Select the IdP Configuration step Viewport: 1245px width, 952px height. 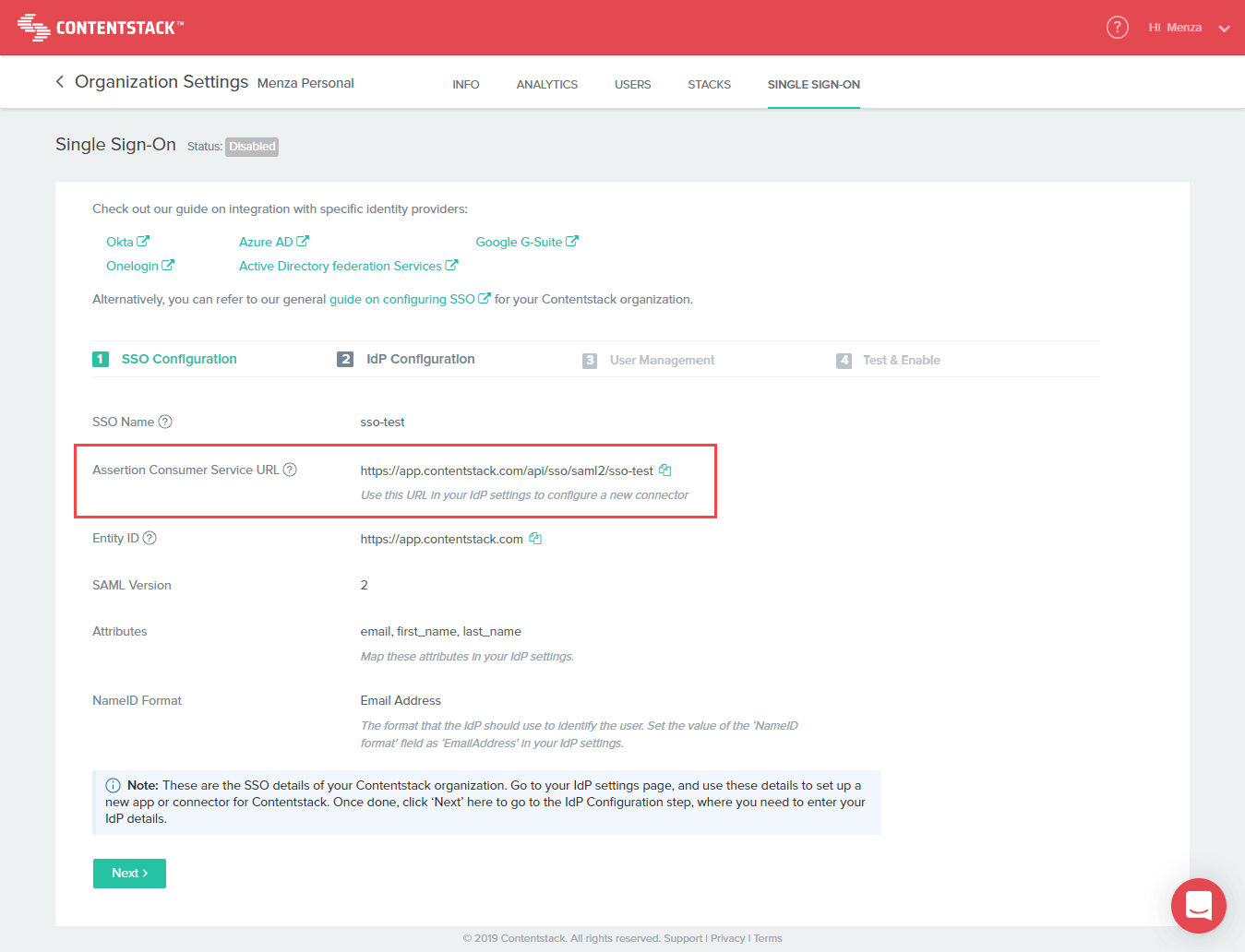pyautogui.click(x=406, y=359)
